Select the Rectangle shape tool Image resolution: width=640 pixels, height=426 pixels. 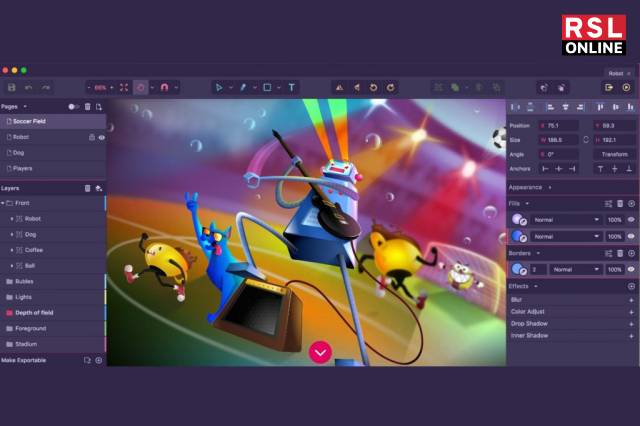click(x=267, y=87)
